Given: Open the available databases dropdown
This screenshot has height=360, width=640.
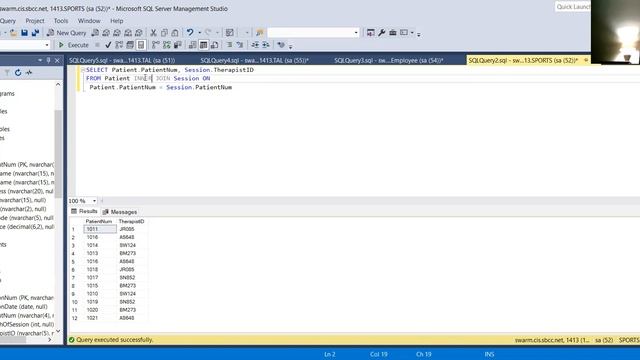Looking at the screenshot, I should pyautogui.click(x=47, y=45).
